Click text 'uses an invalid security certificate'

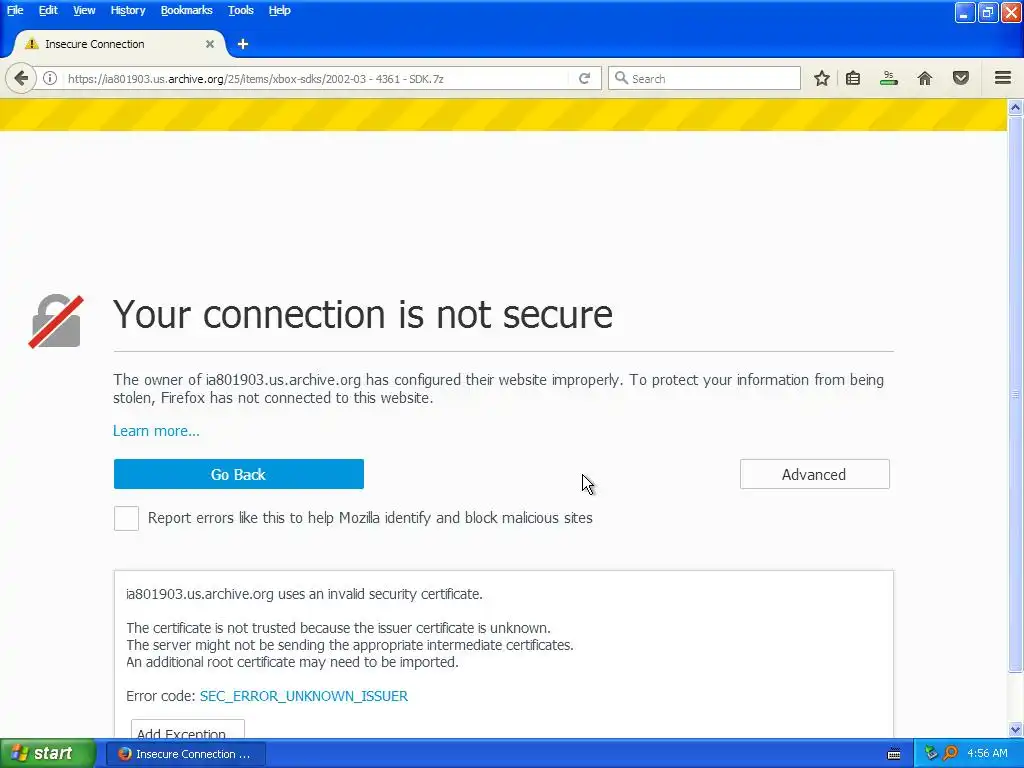coord(380,594)
